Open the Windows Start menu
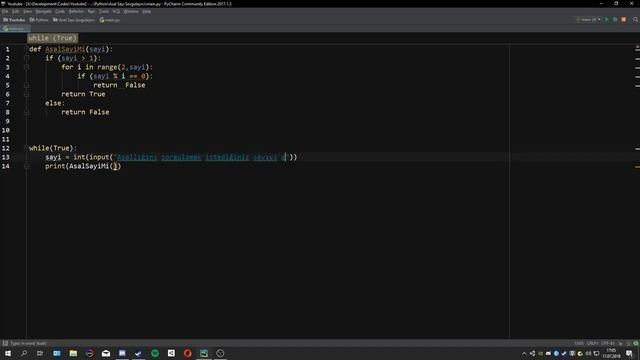This screenshot has width=640, height=360. [x=8, y=353]
